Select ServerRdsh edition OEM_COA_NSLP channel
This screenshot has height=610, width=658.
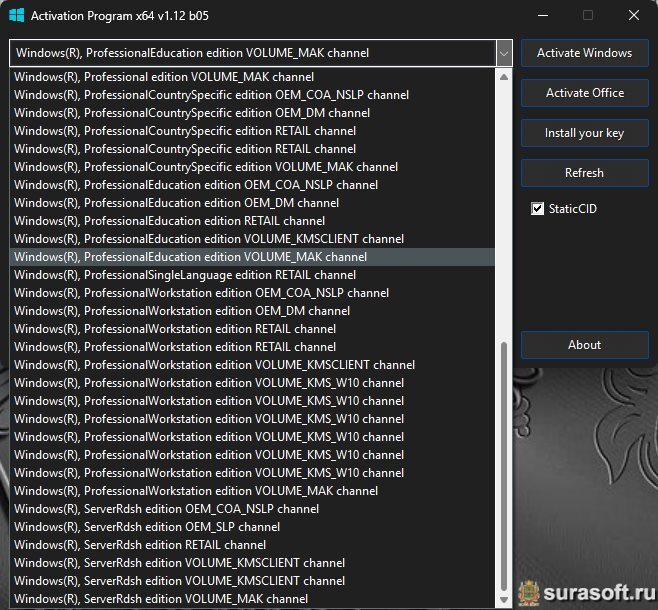pyautogui.click(x=252, y=509)
